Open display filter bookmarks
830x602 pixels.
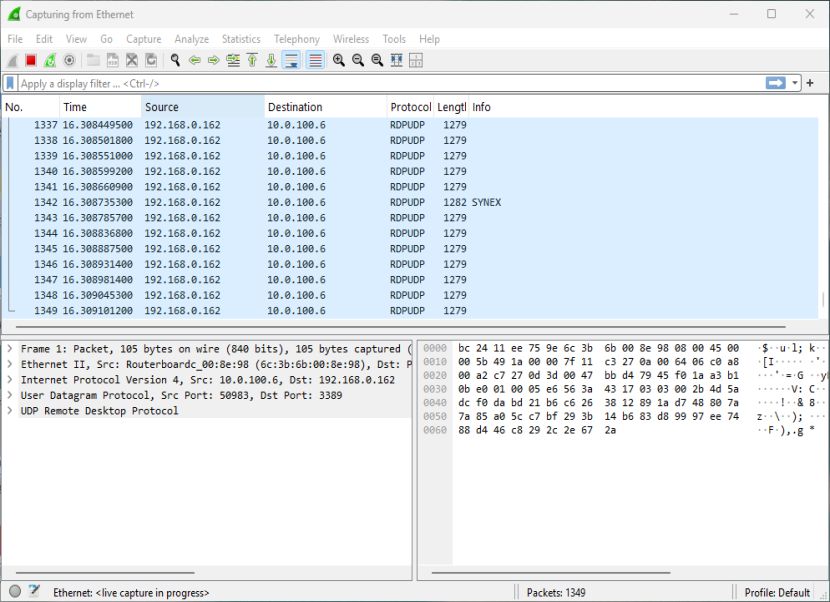[10, 83]
